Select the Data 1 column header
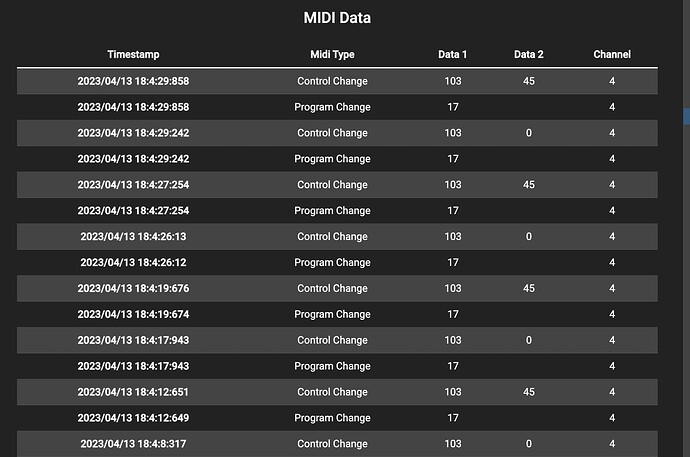The image size is (690, 457). [453, 55]
